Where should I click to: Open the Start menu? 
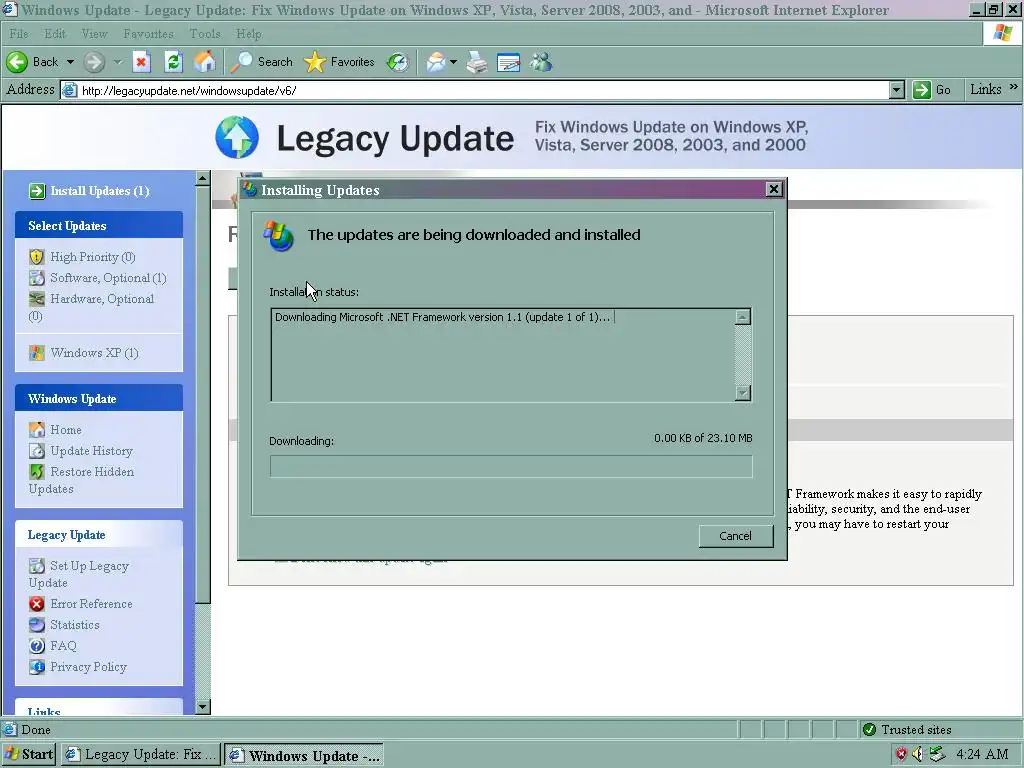pos(29,754)
